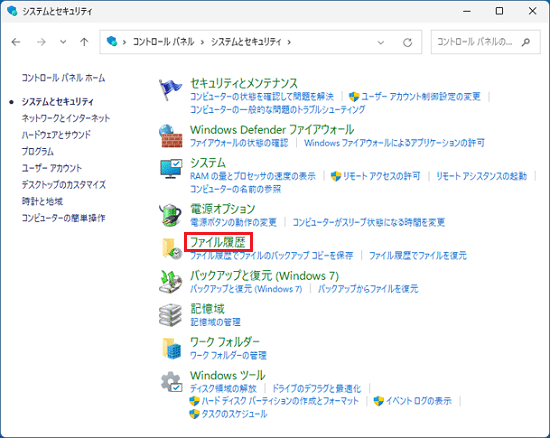Open the システム heading link
Image resolution: width=550 pixels, height=438 pixels.
(x=208, y=163)
